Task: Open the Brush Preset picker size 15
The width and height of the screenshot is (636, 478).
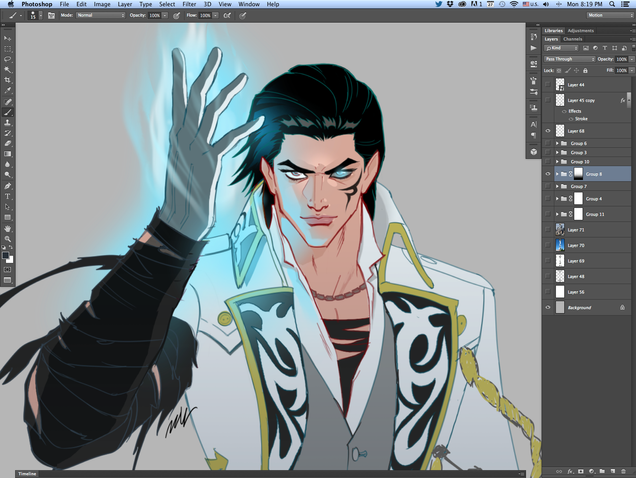Action: (x=34, y=15)
